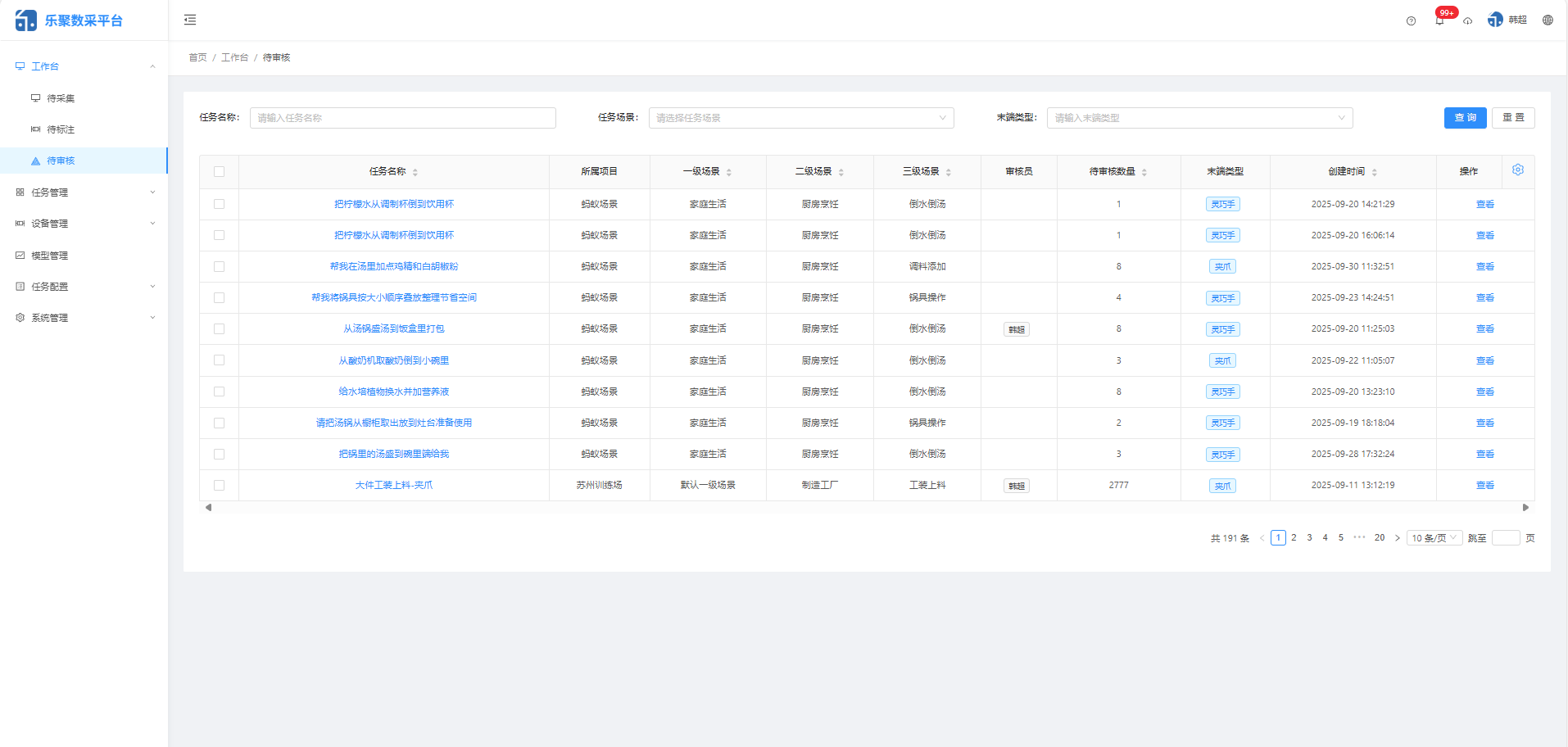Click the sidebar collapse icon beside the breadcrumb
The height and width of the screenshot is (747, 1568).
(x=189, y=19)
